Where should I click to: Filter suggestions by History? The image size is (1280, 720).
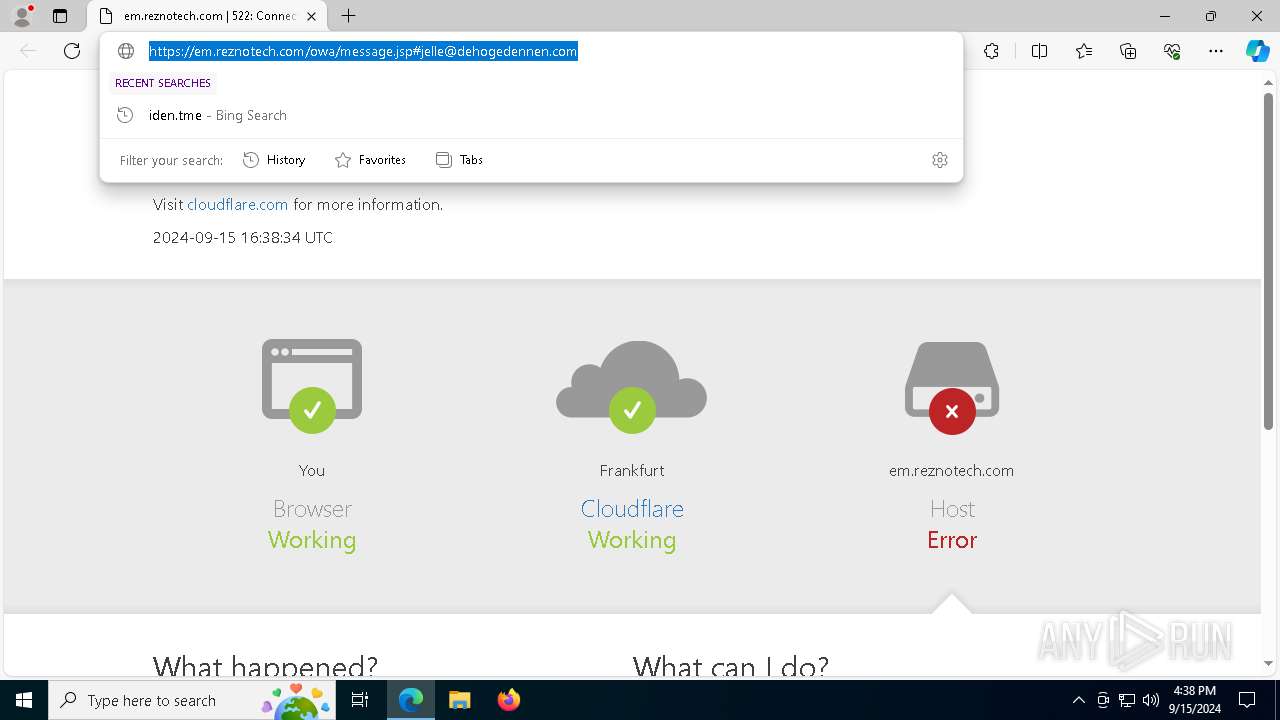(275, 160)
